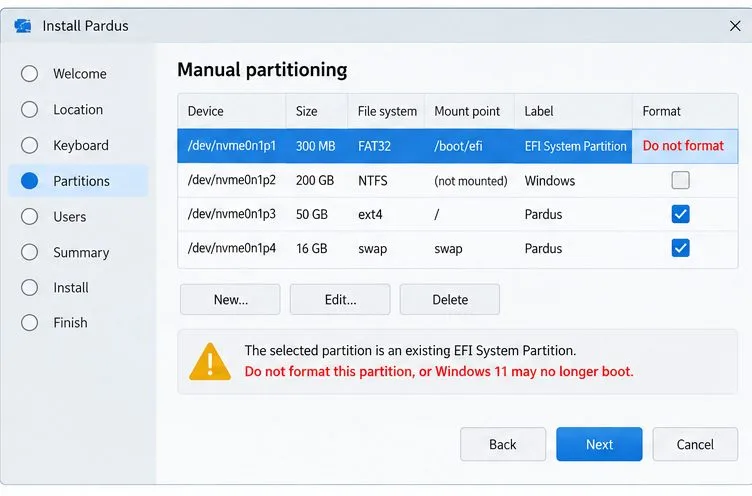Viewport: 752px width, 496px height.
Task: Select the Location step radio circle
Action: tap(29, 109)
